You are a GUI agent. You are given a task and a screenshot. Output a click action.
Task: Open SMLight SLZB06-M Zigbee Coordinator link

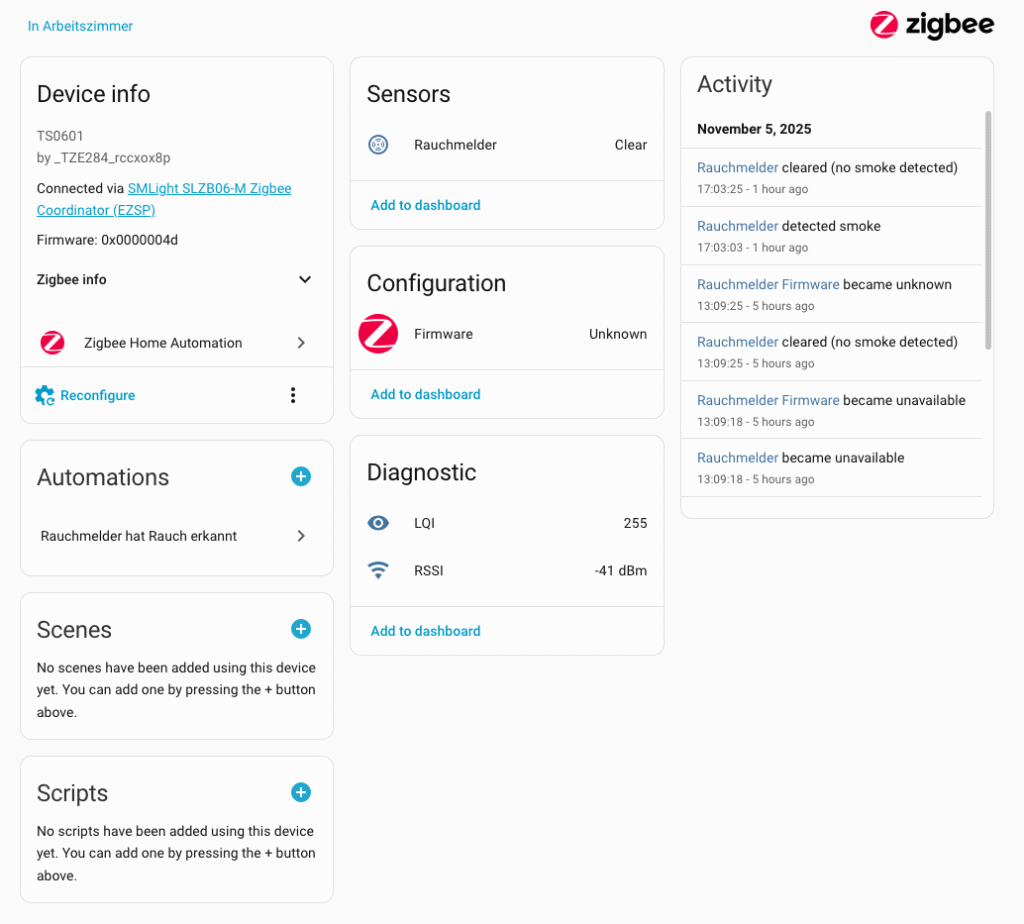pyautogui.click(x=209, y=188)
